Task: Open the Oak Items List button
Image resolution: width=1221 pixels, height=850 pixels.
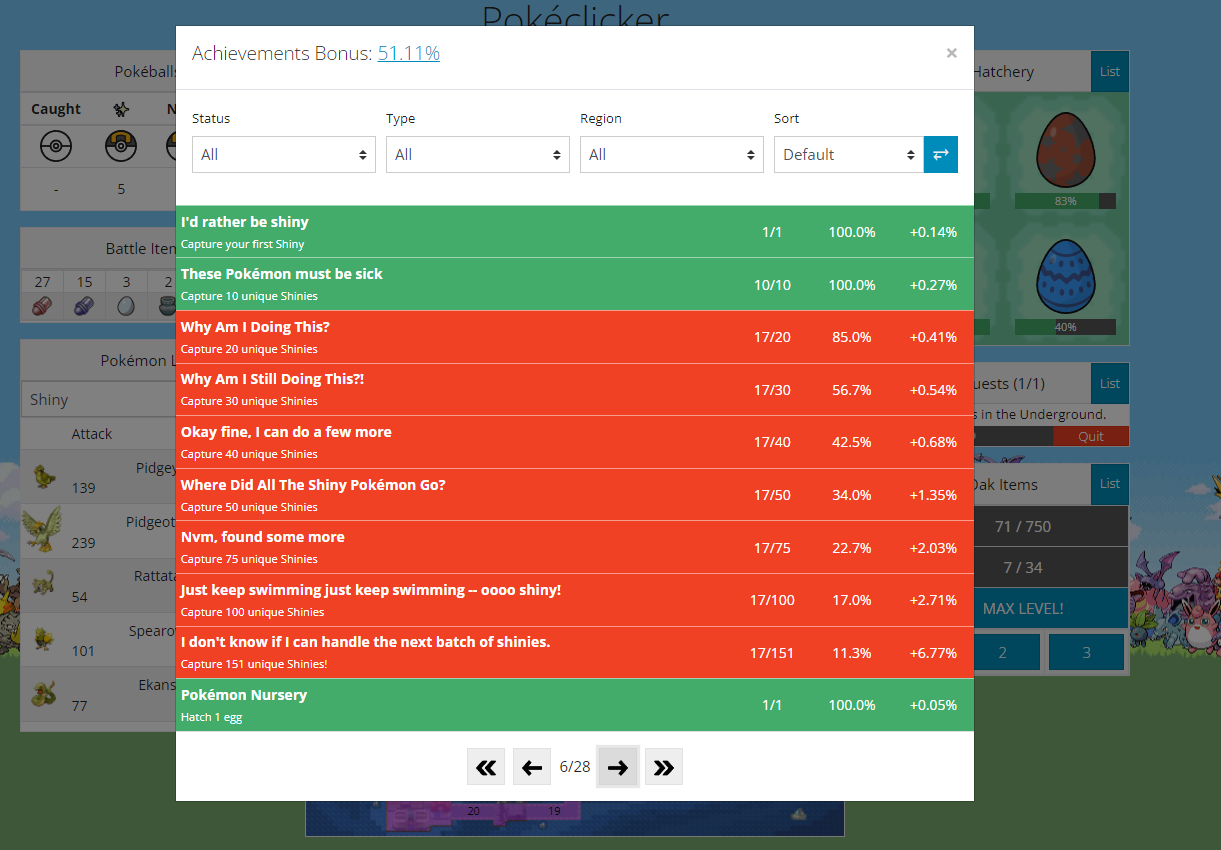Action: click(1109, 484)
